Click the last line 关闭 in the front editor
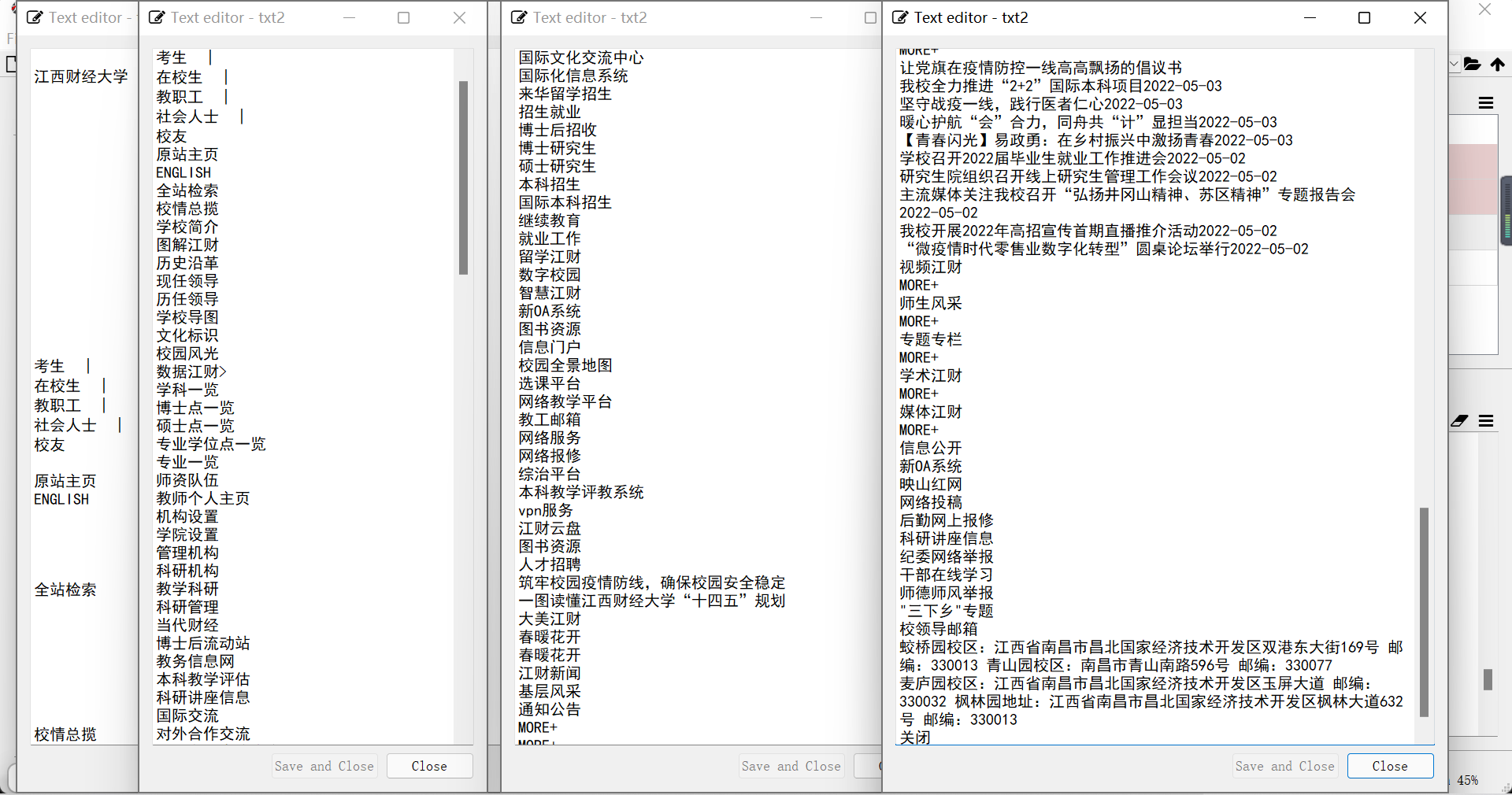The image size is (1512, 795). (915, 738)
